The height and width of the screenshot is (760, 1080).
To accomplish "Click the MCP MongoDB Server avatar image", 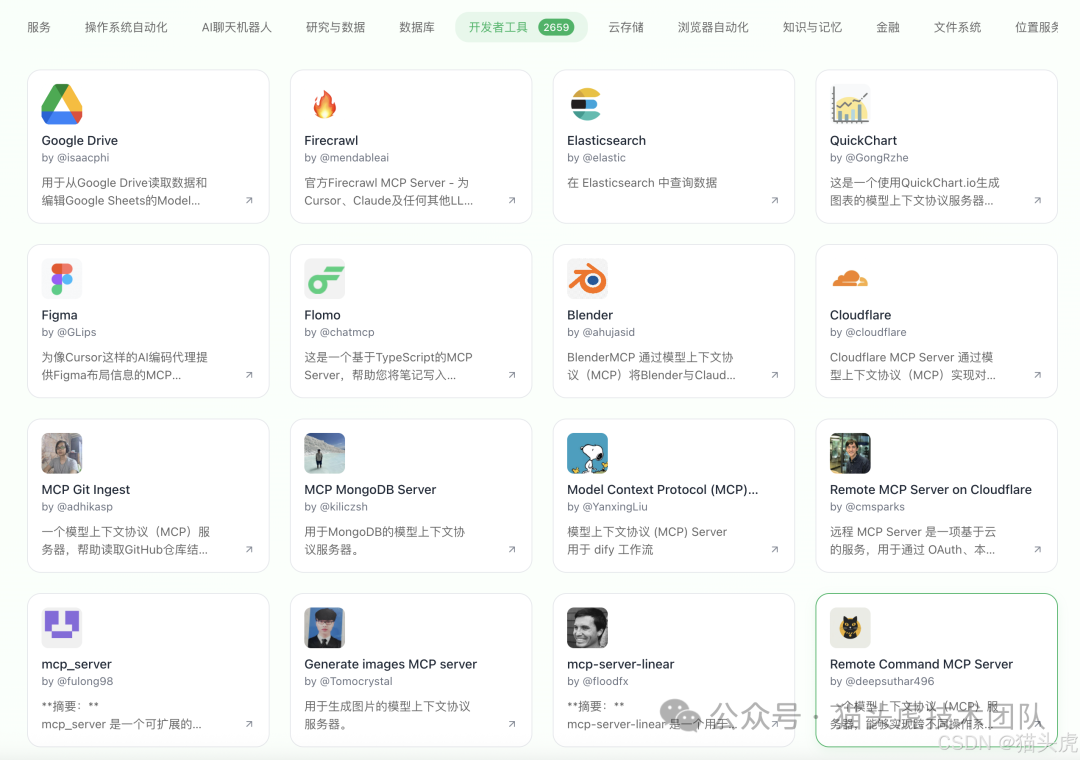I will [324, 453].
